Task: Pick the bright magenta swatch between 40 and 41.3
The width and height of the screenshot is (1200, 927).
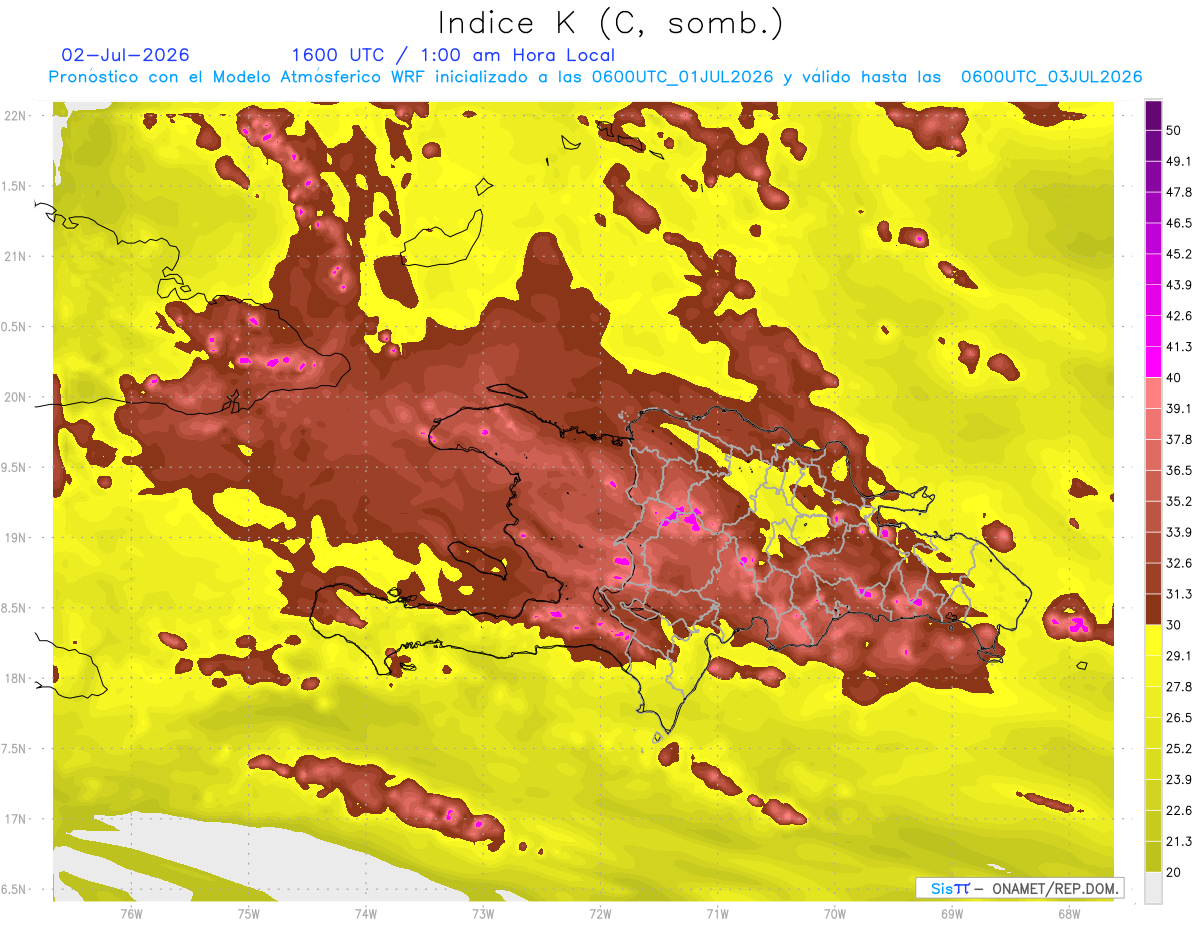Action: pyautogui.click(x=1154, y=362)
